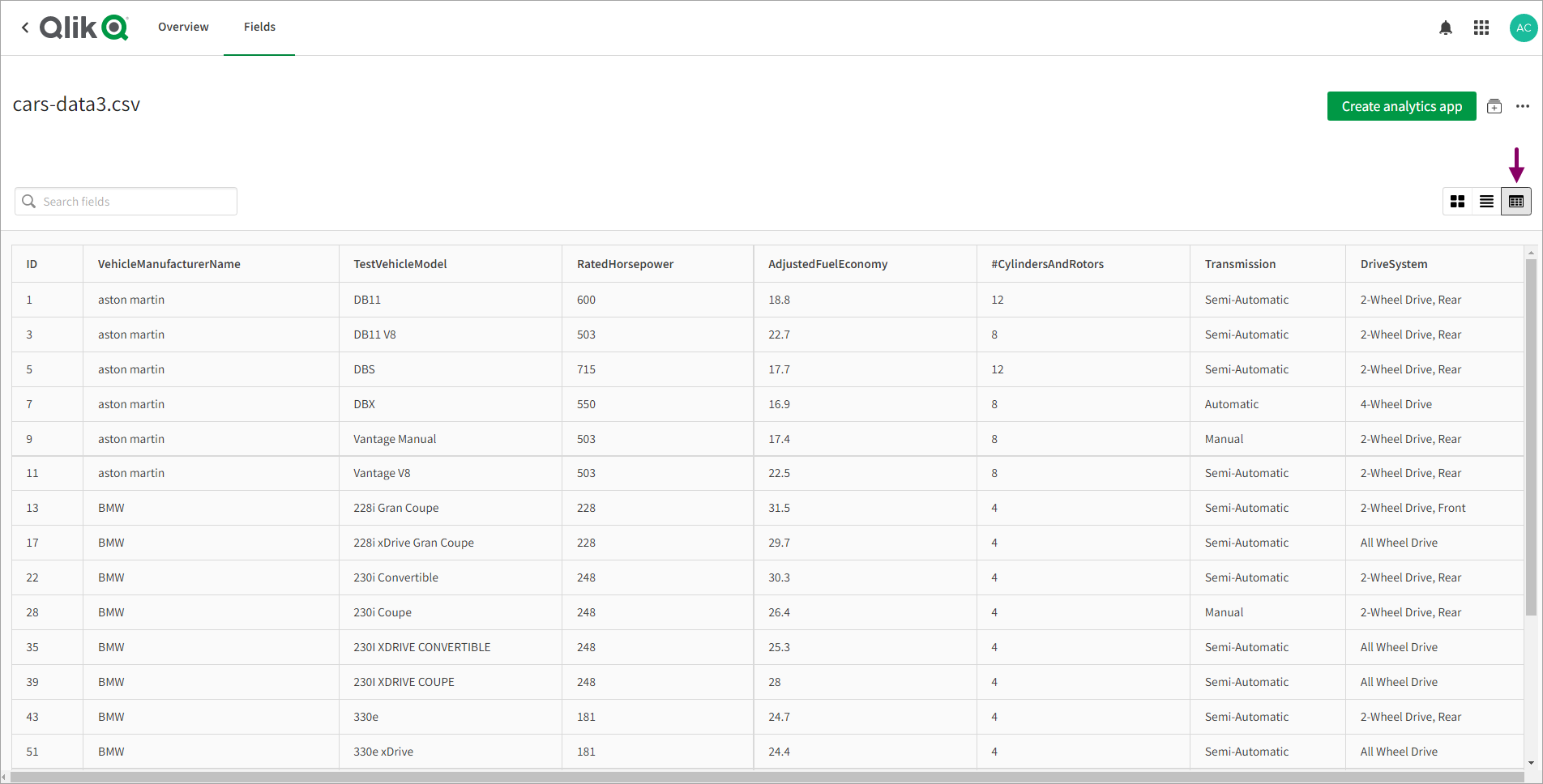Select the Vantage V8 cell
This screenshot has width=1543, height=784.
(451, 473)
